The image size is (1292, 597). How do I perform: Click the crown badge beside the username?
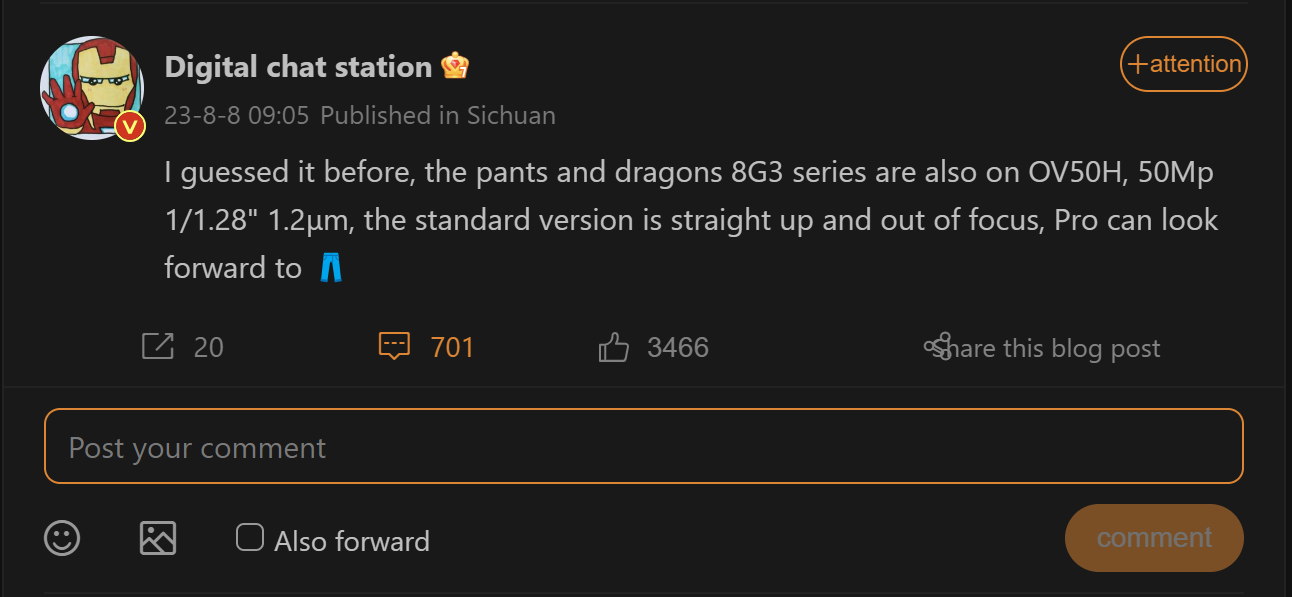pos(455,66)
